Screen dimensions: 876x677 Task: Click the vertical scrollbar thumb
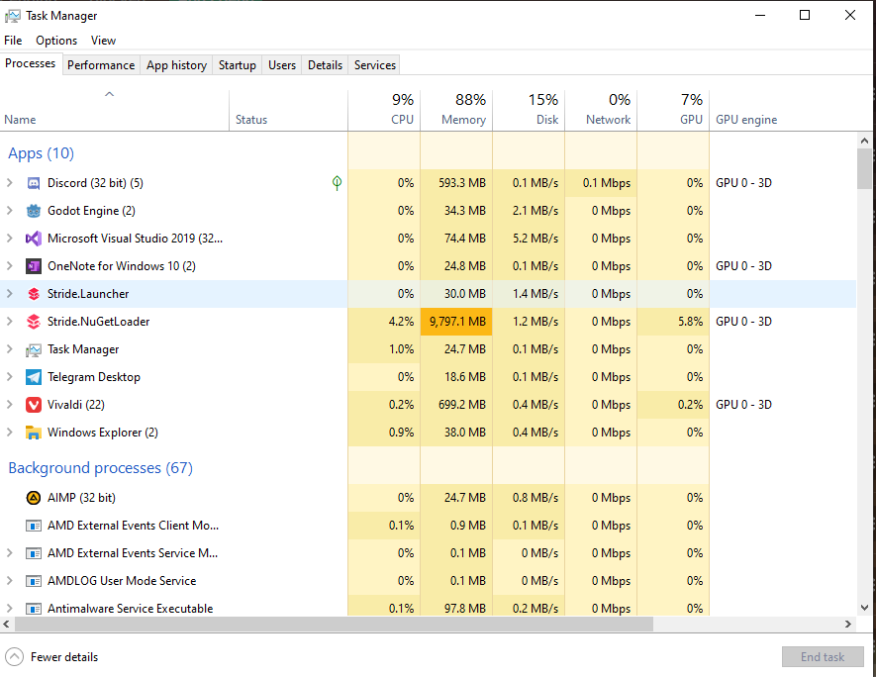864,169
